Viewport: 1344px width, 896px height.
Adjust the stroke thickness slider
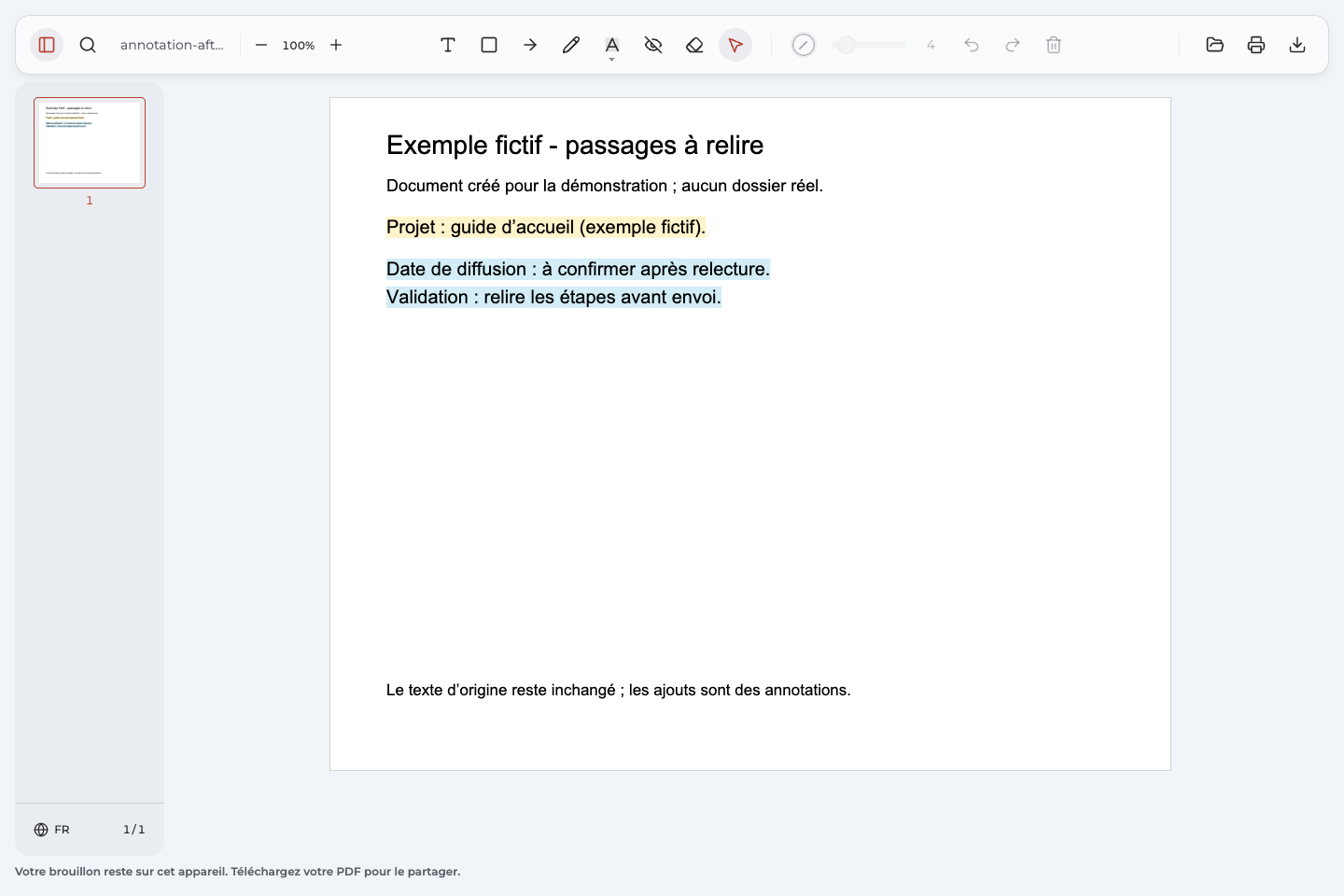click(x=869, y=45)
